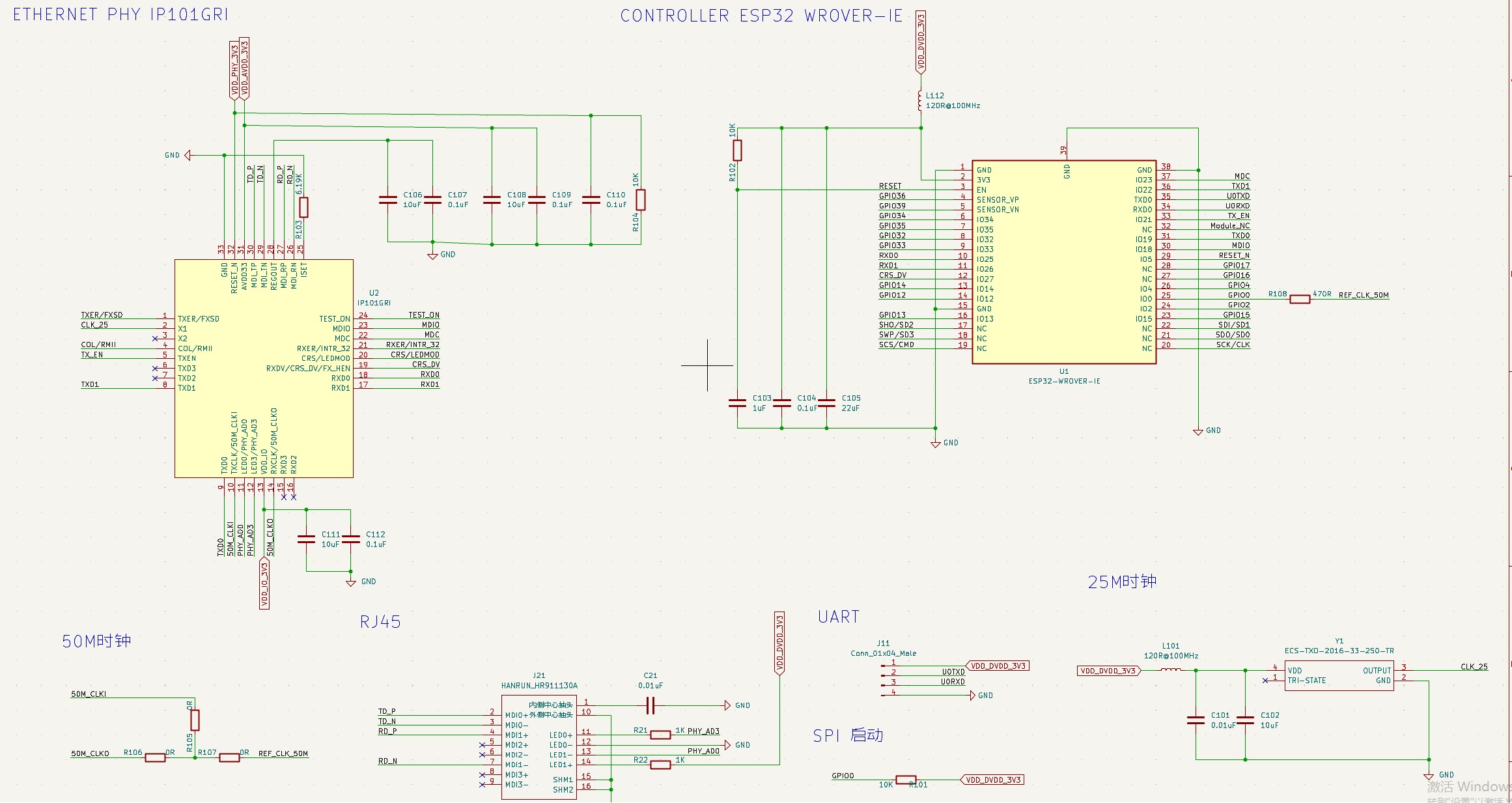Click the GND power symbol left of U2
The image size is (1512, 803).
click(188, 155)
